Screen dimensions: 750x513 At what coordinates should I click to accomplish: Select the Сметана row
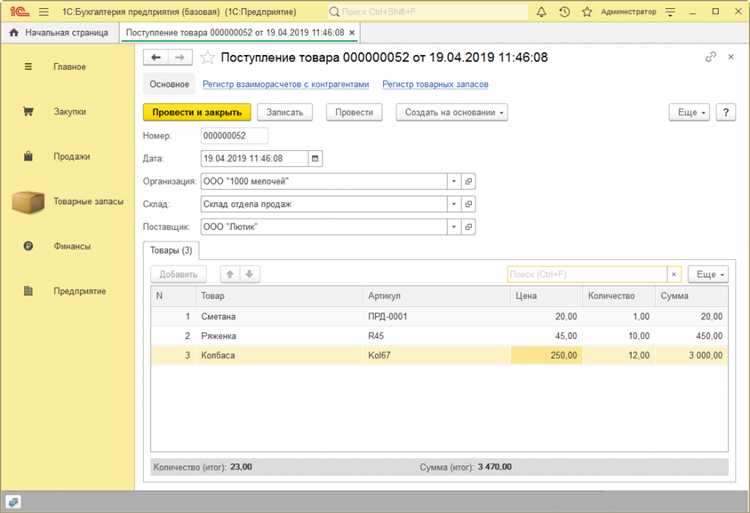pos(440,317)
